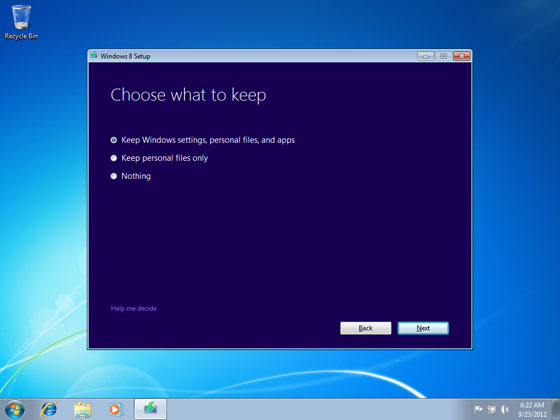Click the volume speaker tray icon
Viewport: 560px width, 420px height.
coord(505,409)
